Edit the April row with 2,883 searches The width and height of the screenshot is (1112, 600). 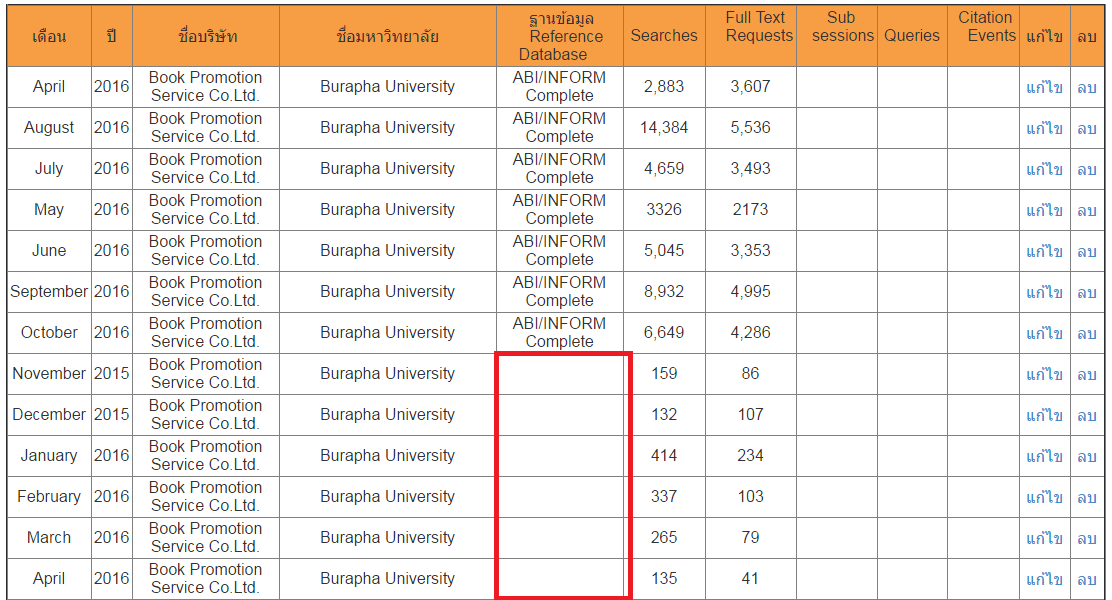1044,87
